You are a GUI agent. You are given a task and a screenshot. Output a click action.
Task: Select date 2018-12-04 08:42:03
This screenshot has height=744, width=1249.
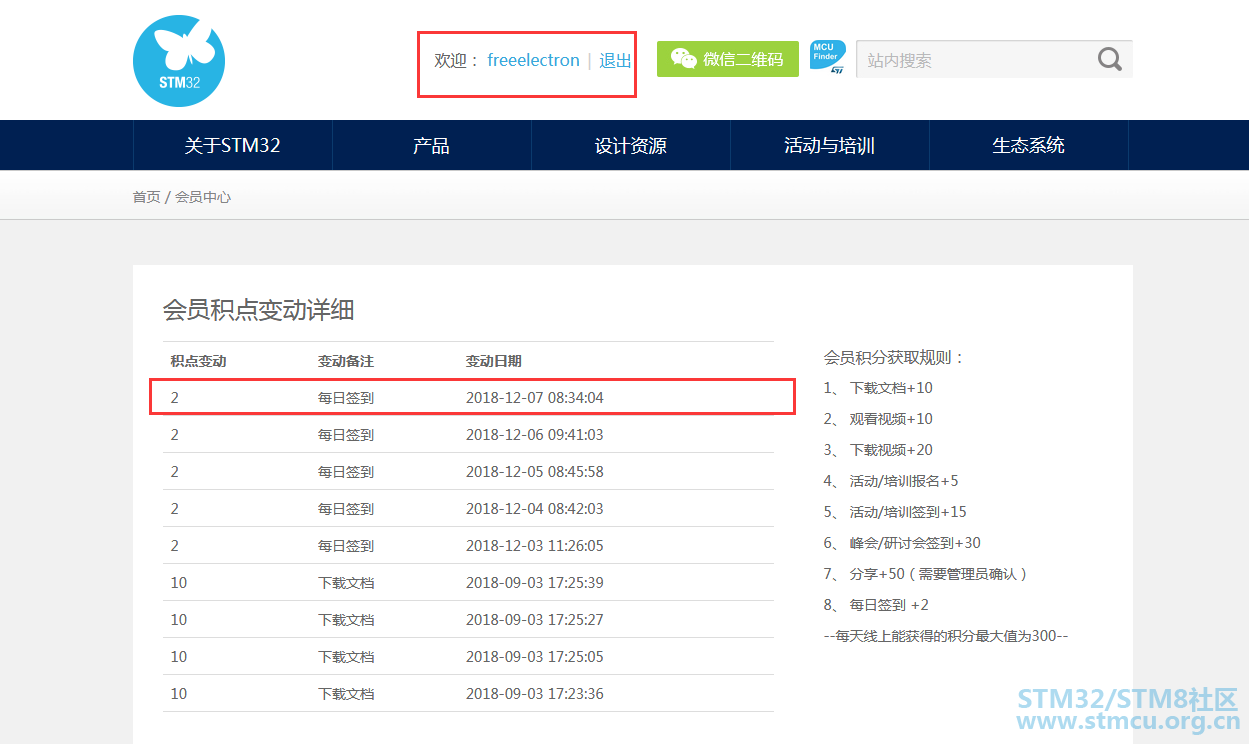535,509
